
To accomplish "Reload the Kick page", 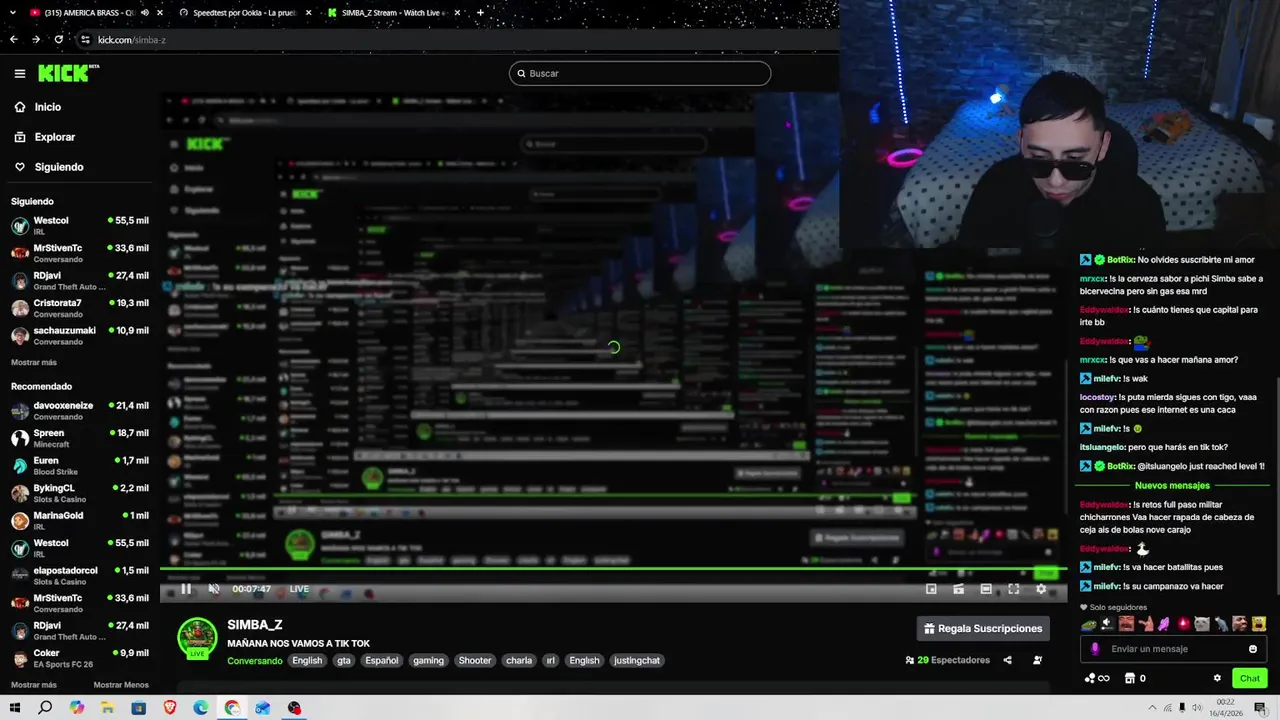I will coord(58,40).
